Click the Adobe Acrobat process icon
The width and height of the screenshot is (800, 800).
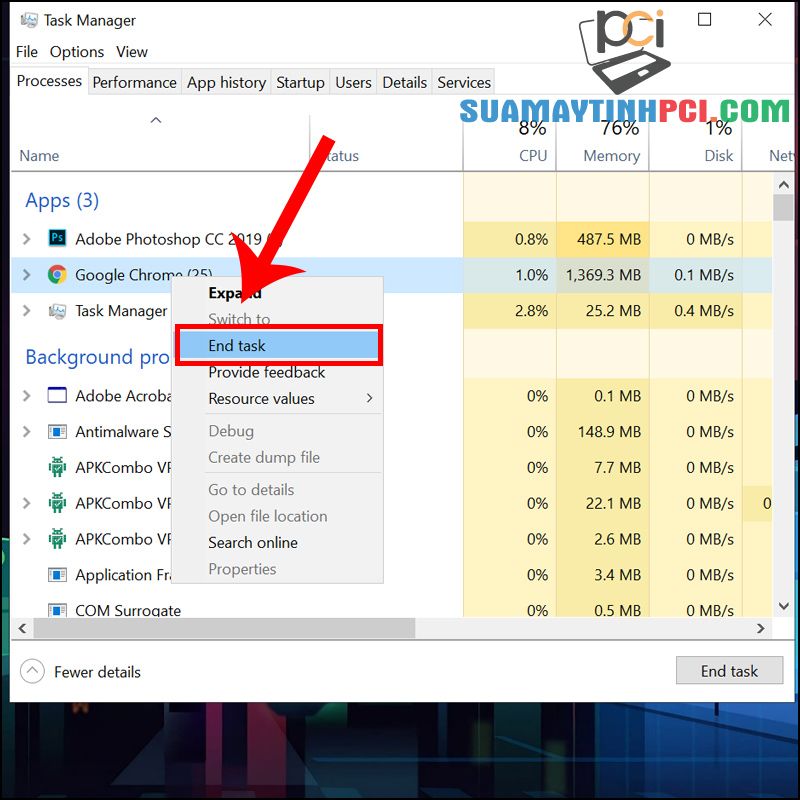coord(56,395)
